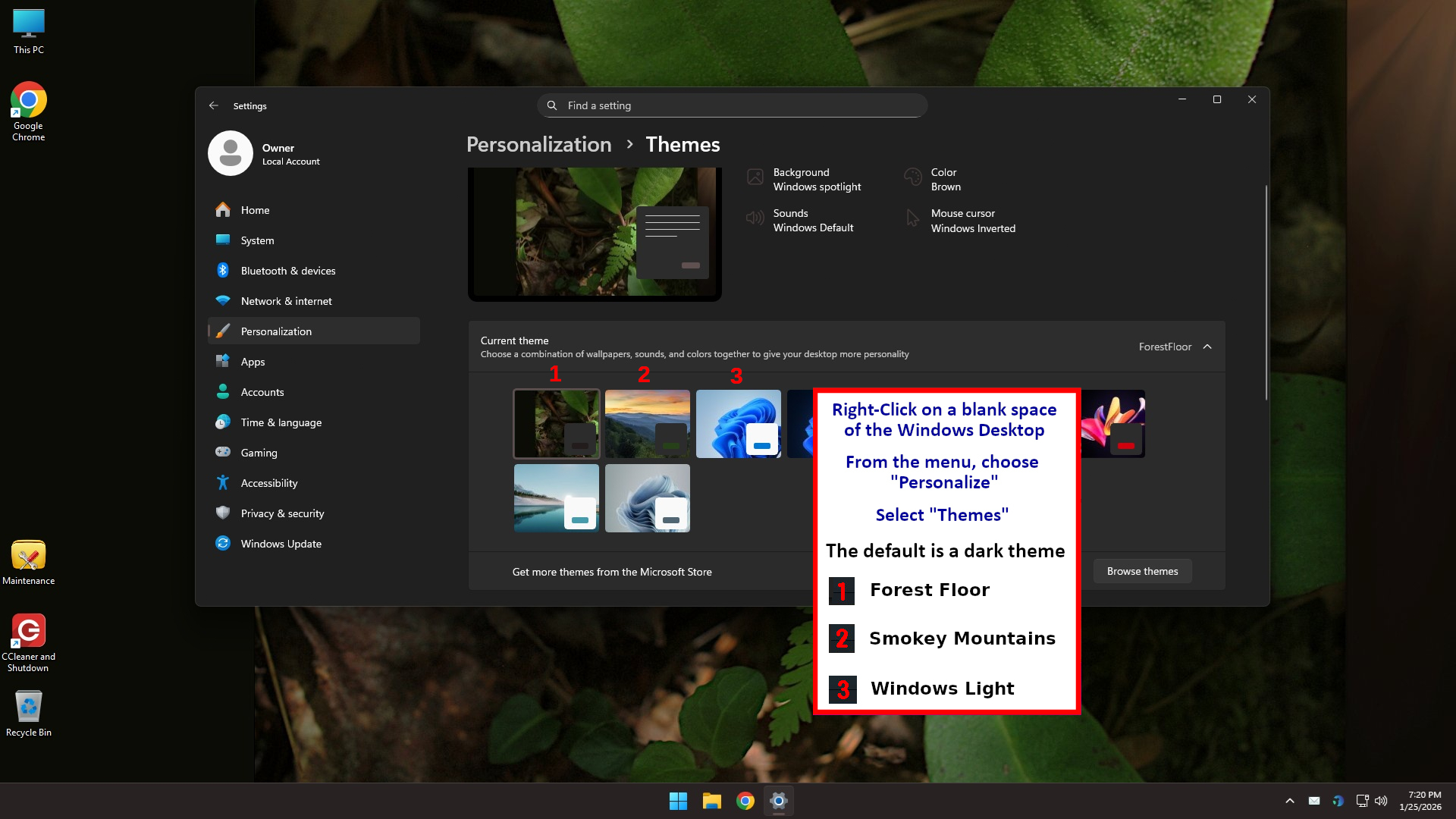Image resolution: width=1456 pixels, height=819 pixels.
Task: Click the Mouse cursor icon
Action: (x=913, y=219)
